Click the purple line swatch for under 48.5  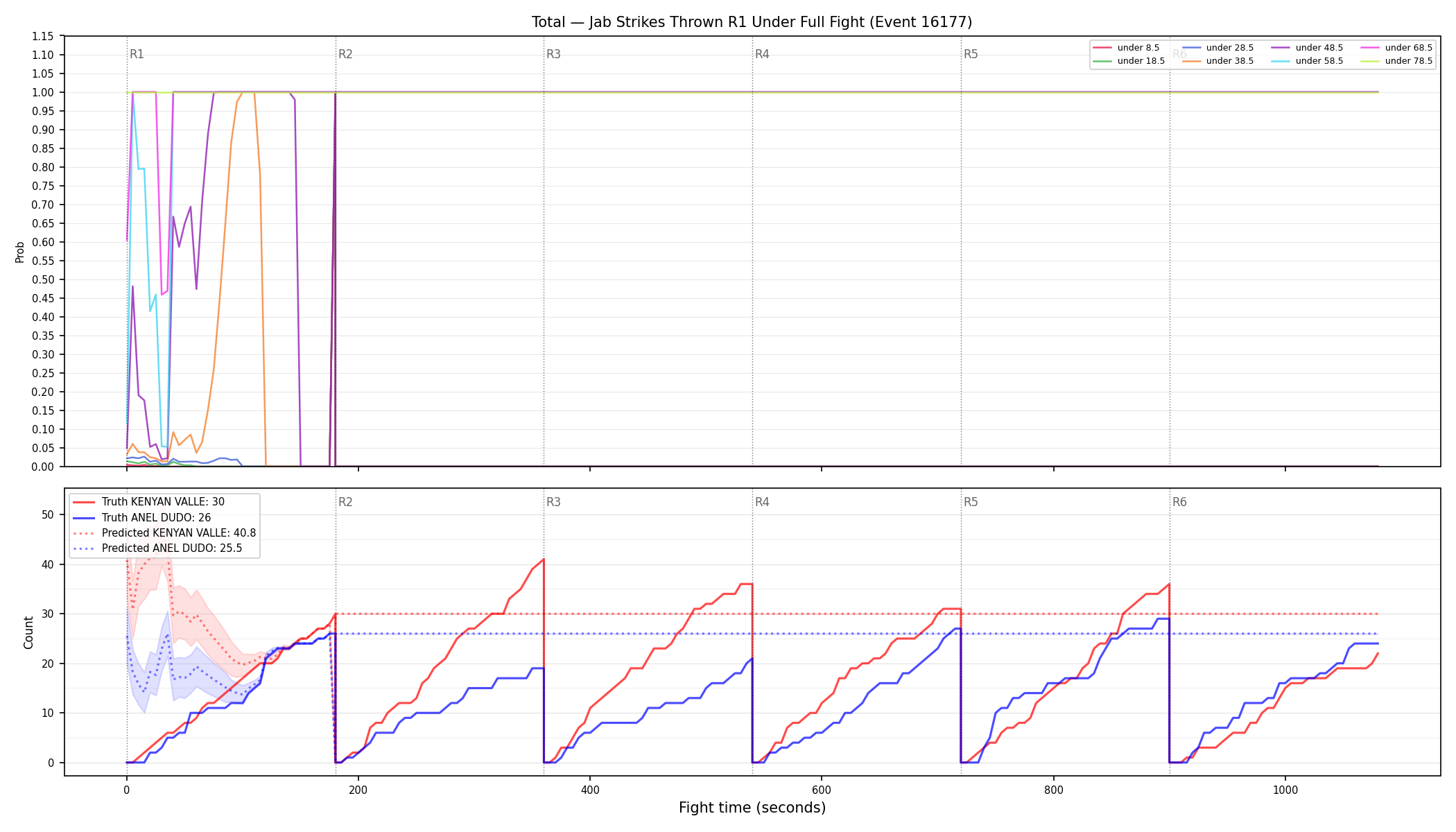tap(1281, 48)
